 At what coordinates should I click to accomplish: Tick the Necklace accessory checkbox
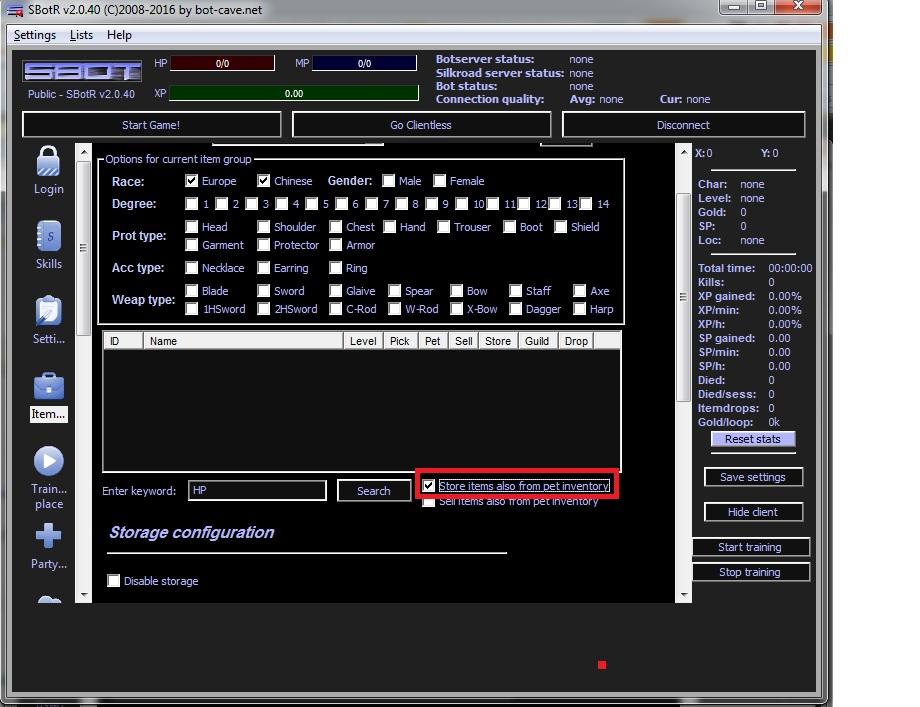click(191, 268)
